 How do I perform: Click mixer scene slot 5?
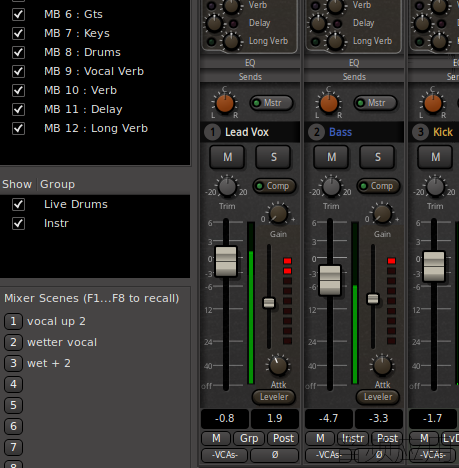(13, 405)
